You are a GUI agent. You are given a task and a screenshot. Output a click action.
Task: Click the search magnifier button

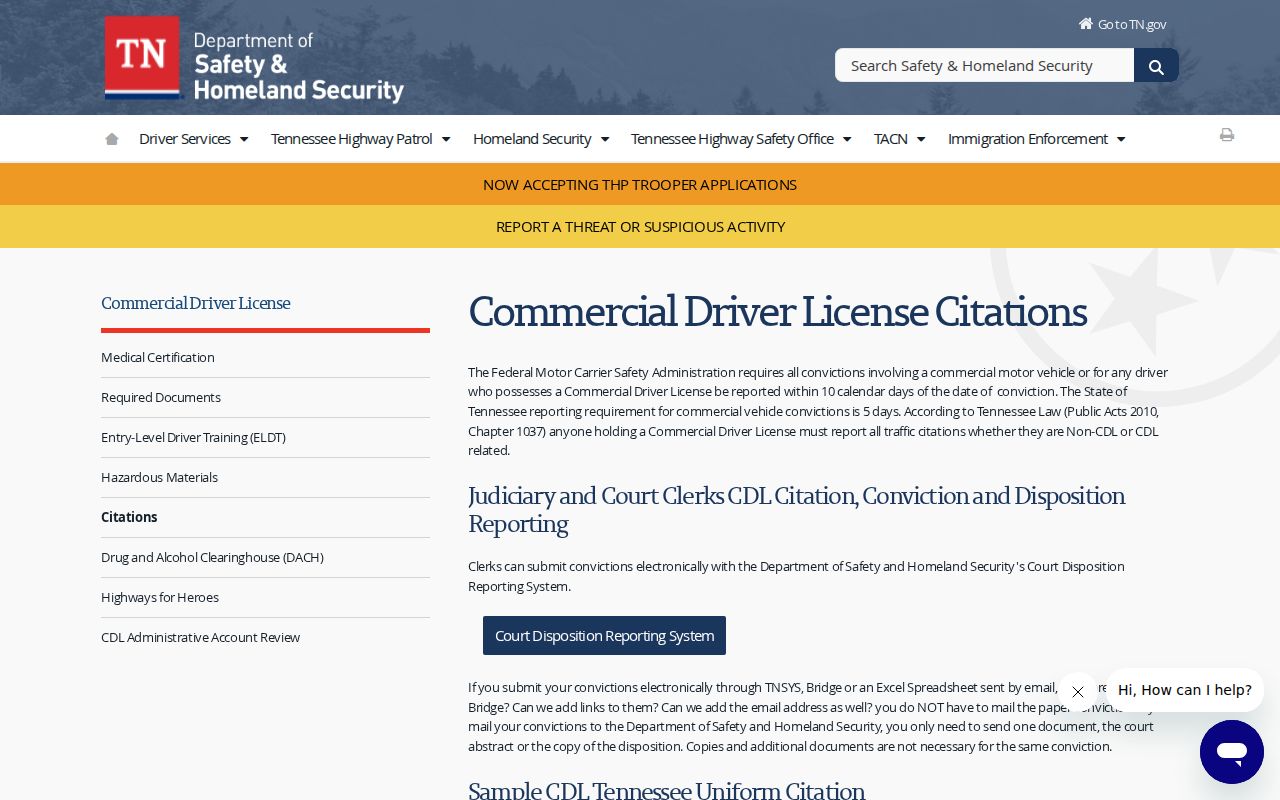point(1156,66)
